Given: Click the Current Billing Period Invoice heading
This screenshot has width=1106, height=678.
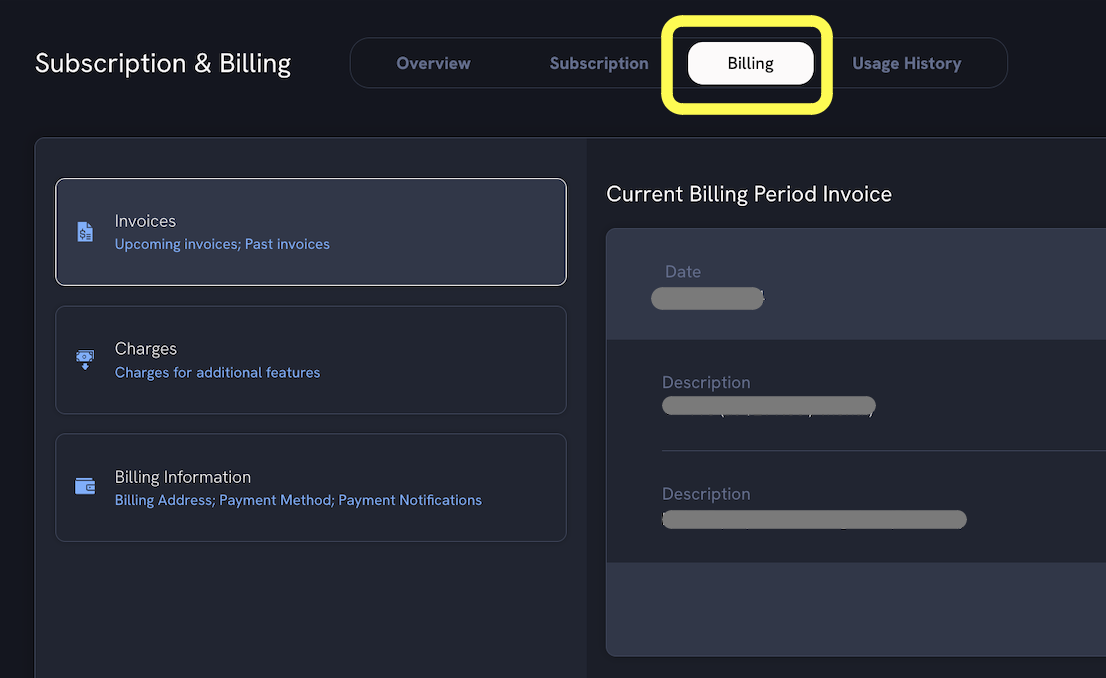Looking at the screenshot, I should click(749, 194).
